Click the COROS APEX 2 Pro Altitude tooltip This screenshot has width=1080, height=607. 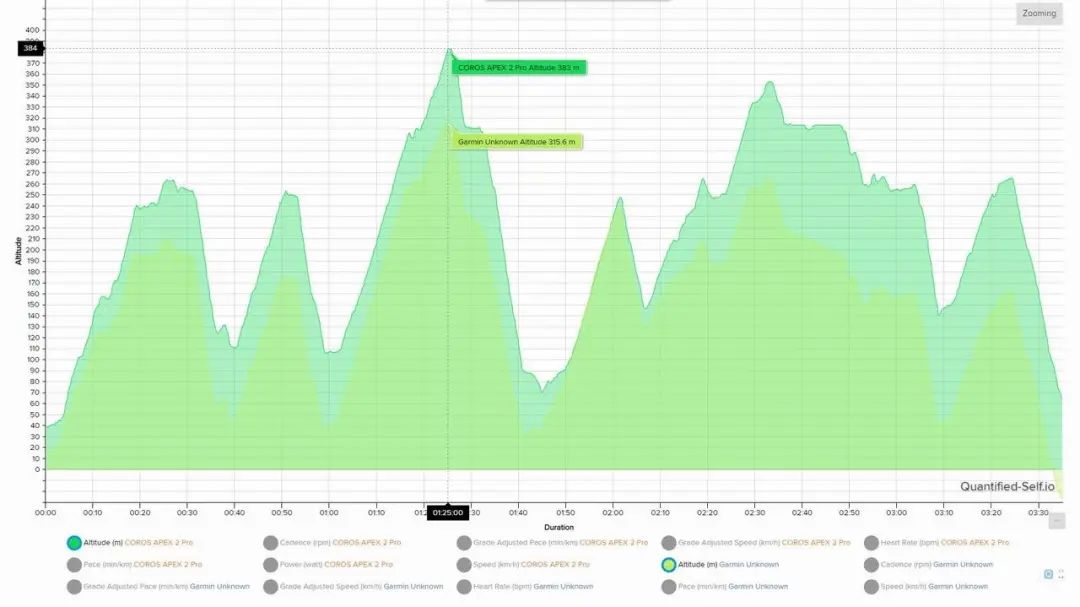click(518, 68)
